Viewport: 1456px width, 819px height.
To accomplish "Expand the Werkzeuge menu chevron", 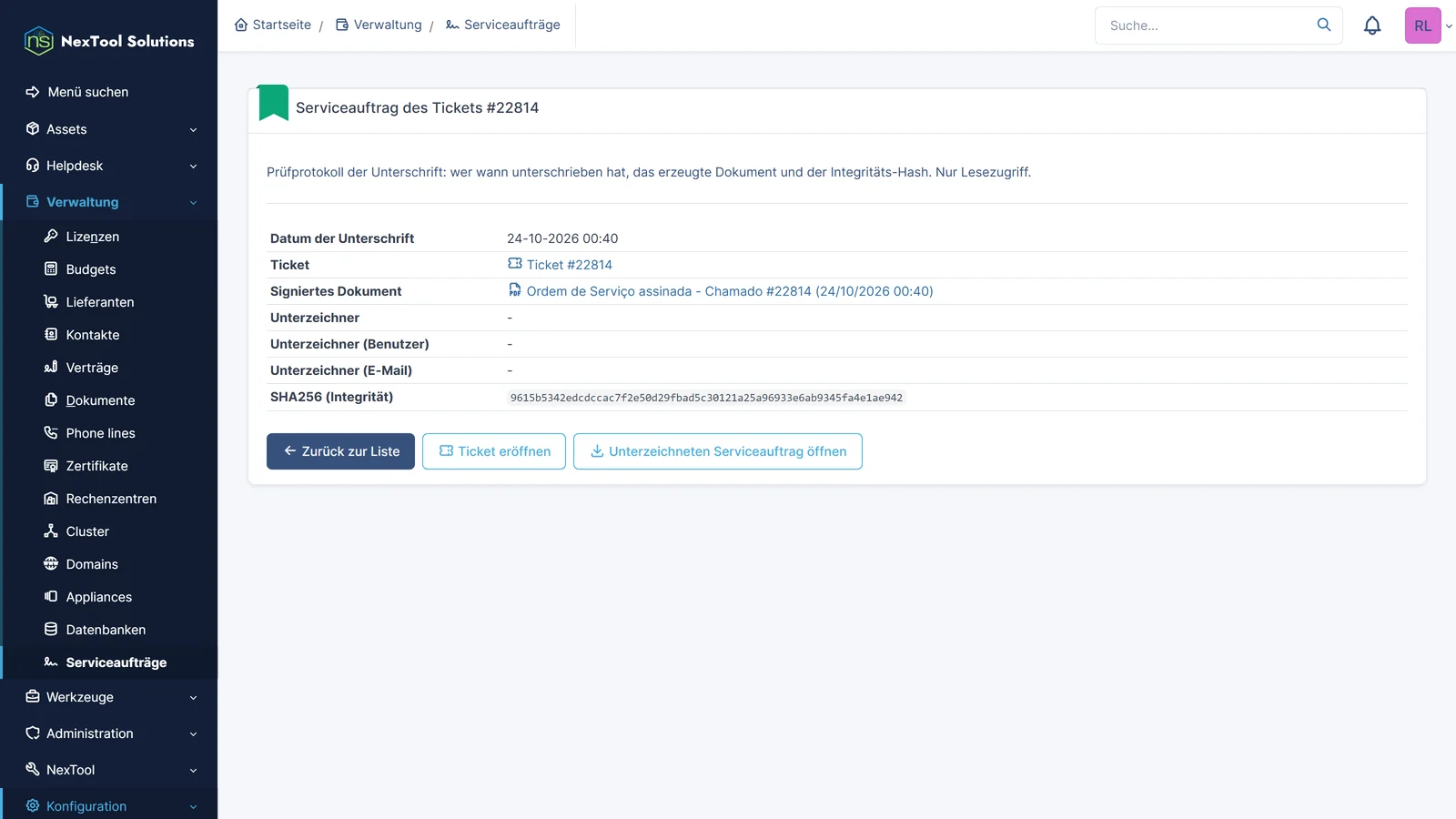I will pos(193,698).
